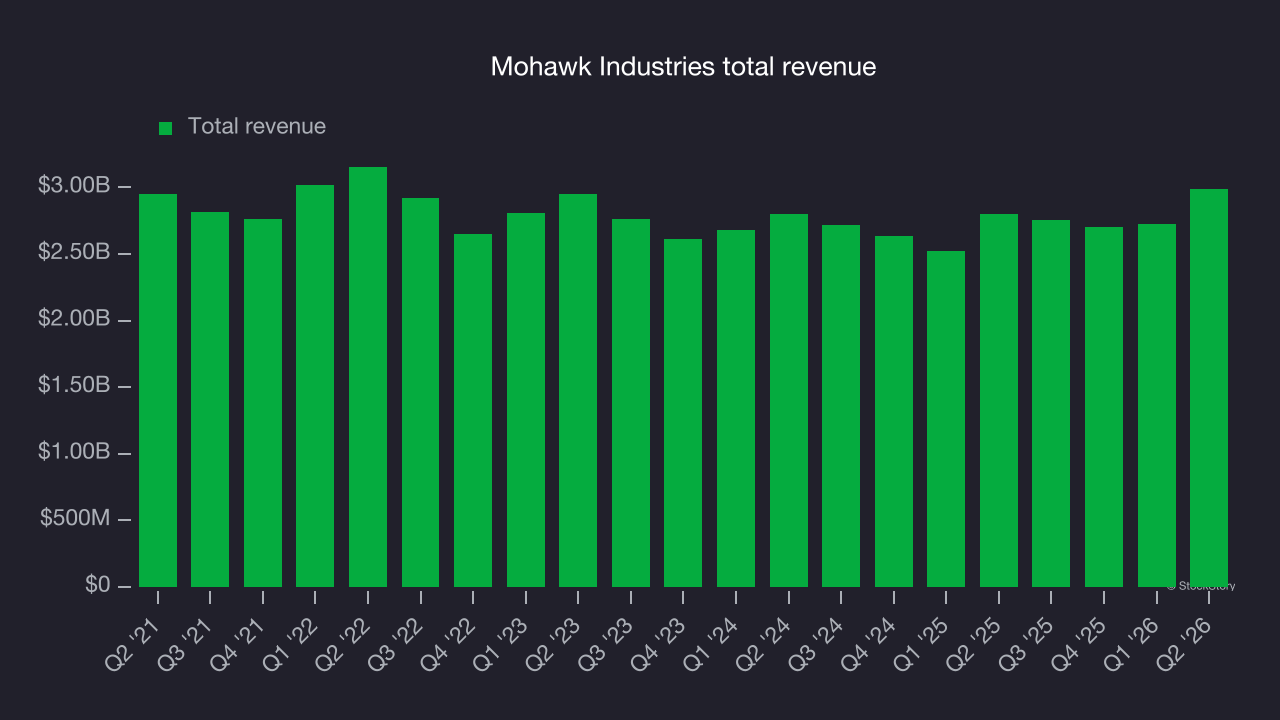This screenshot has height=720, width=1280.
Task: Click the Q4 '22 revenue bar
Action: [x=473, y=410]
